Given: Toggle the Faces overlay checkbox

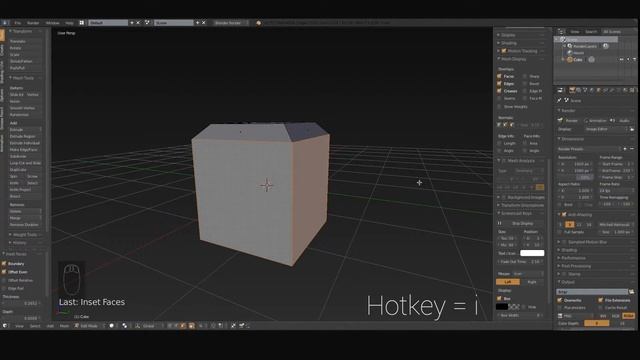Looking at the screenshot, I should tap(499, 76).
